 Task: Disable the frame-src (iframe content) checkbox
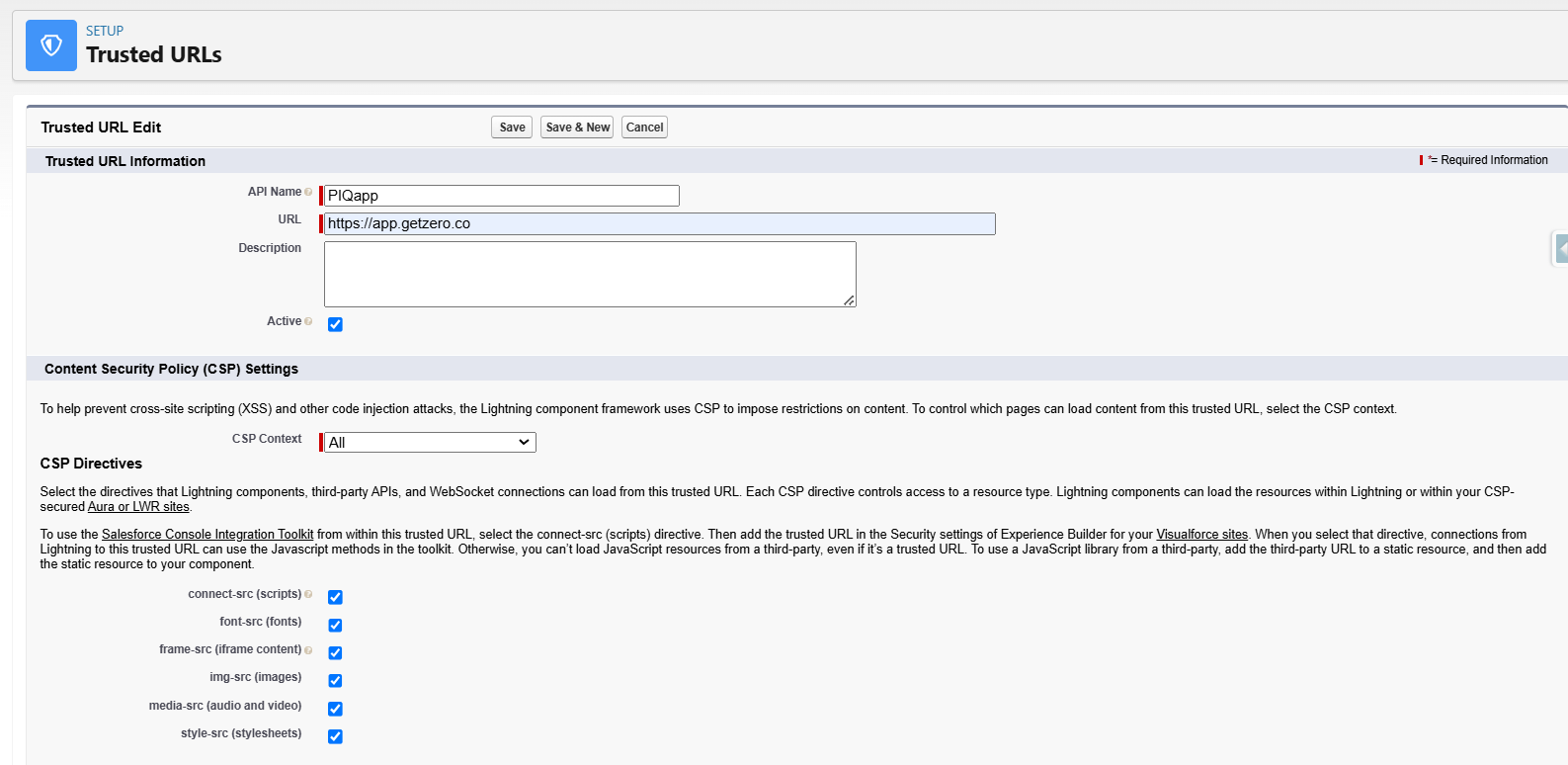[335, 652]
